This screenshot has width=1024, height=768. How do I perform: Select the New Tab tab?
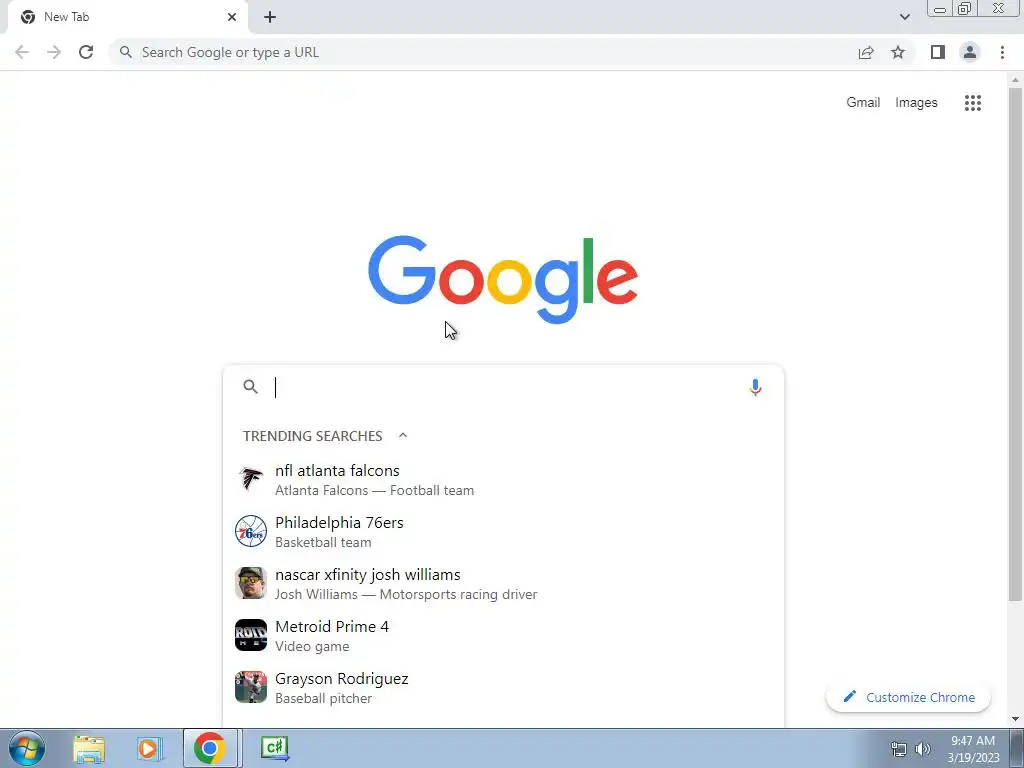point(128,17)
